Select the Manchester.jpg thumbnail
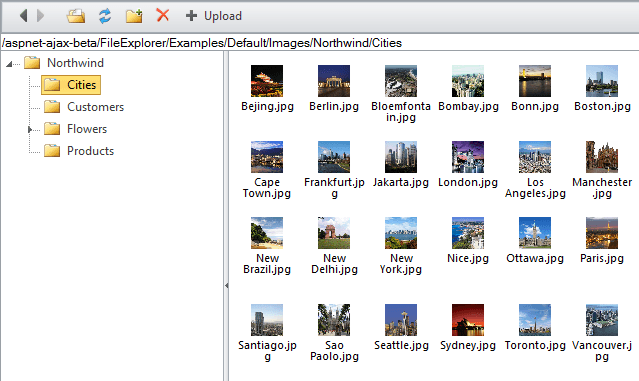Screen dimensions: 639x381 click(x=602, y=157)
